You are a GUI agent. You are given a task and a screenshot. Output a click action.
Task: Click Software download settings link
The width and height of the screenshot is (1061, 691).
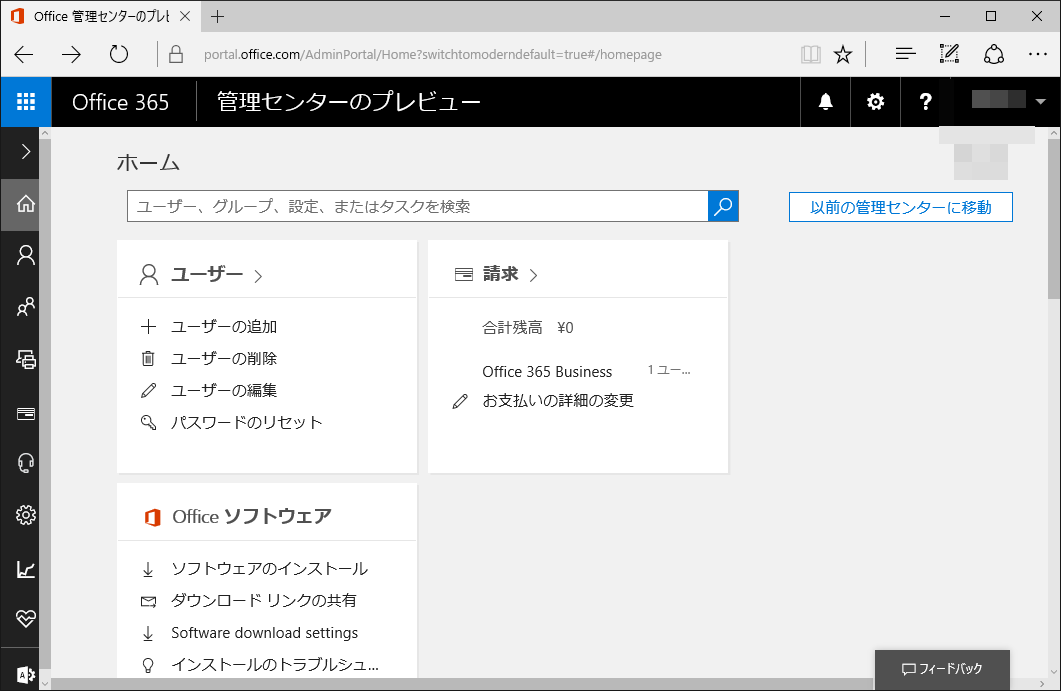[x=265, y=633]
